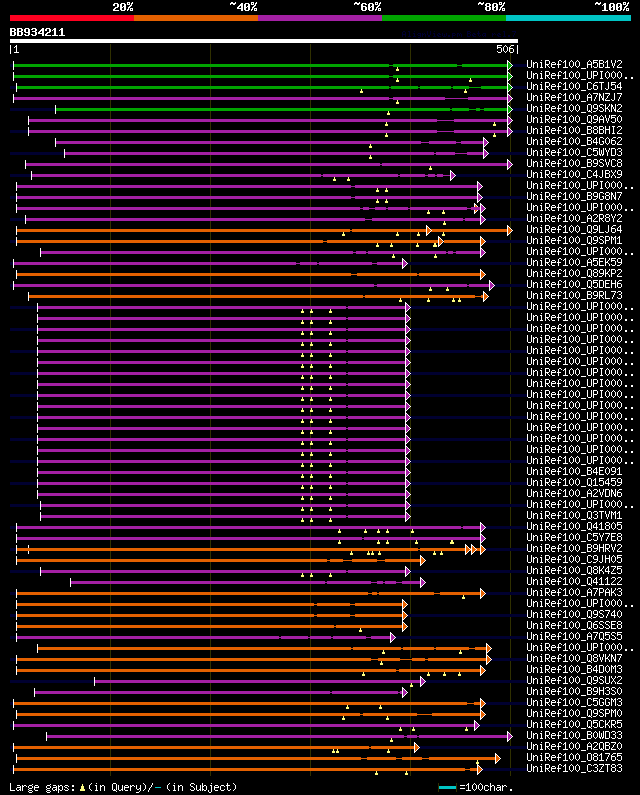Select the white BB934211 query sequence bar
This screenshot has height=795, width=640.
(264, 41)
